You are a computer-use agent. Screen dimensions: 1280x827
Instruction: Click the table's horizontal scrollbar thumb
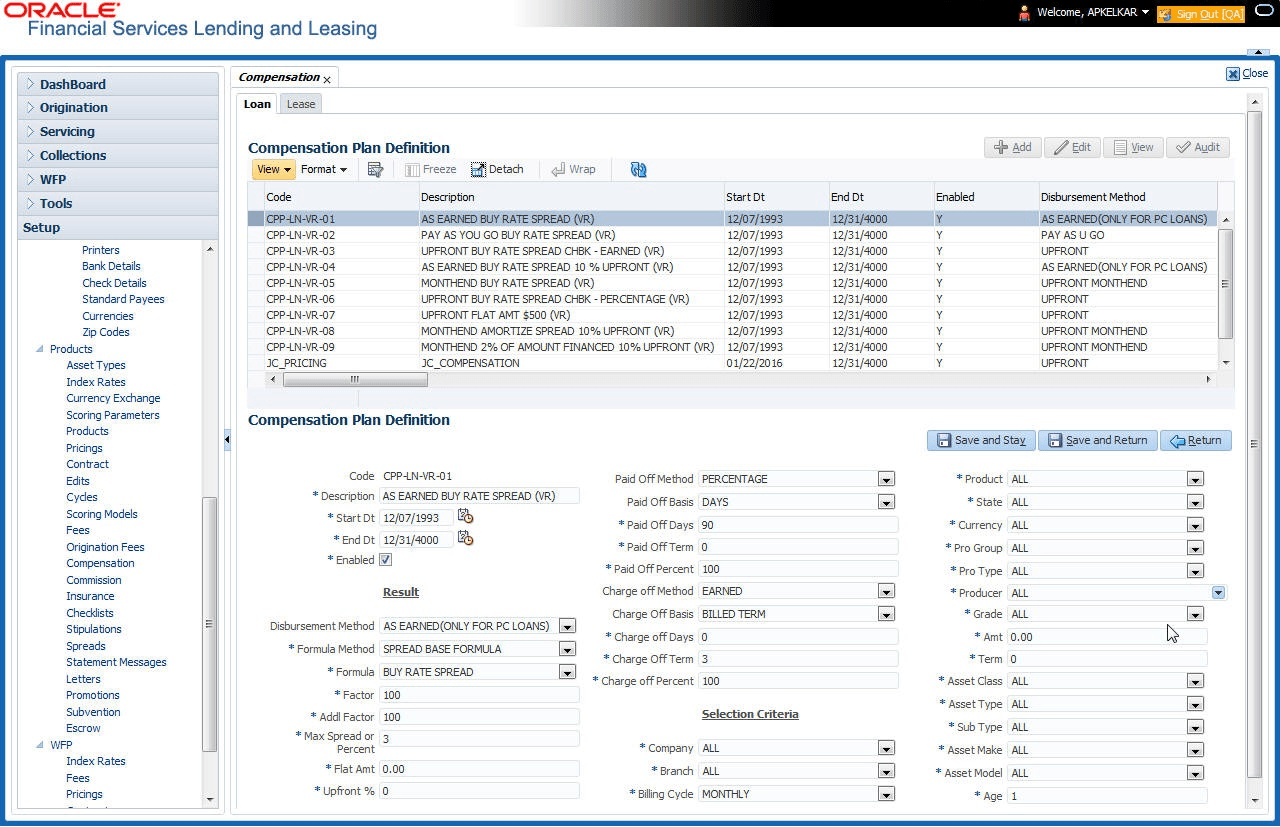click(355, 380)
